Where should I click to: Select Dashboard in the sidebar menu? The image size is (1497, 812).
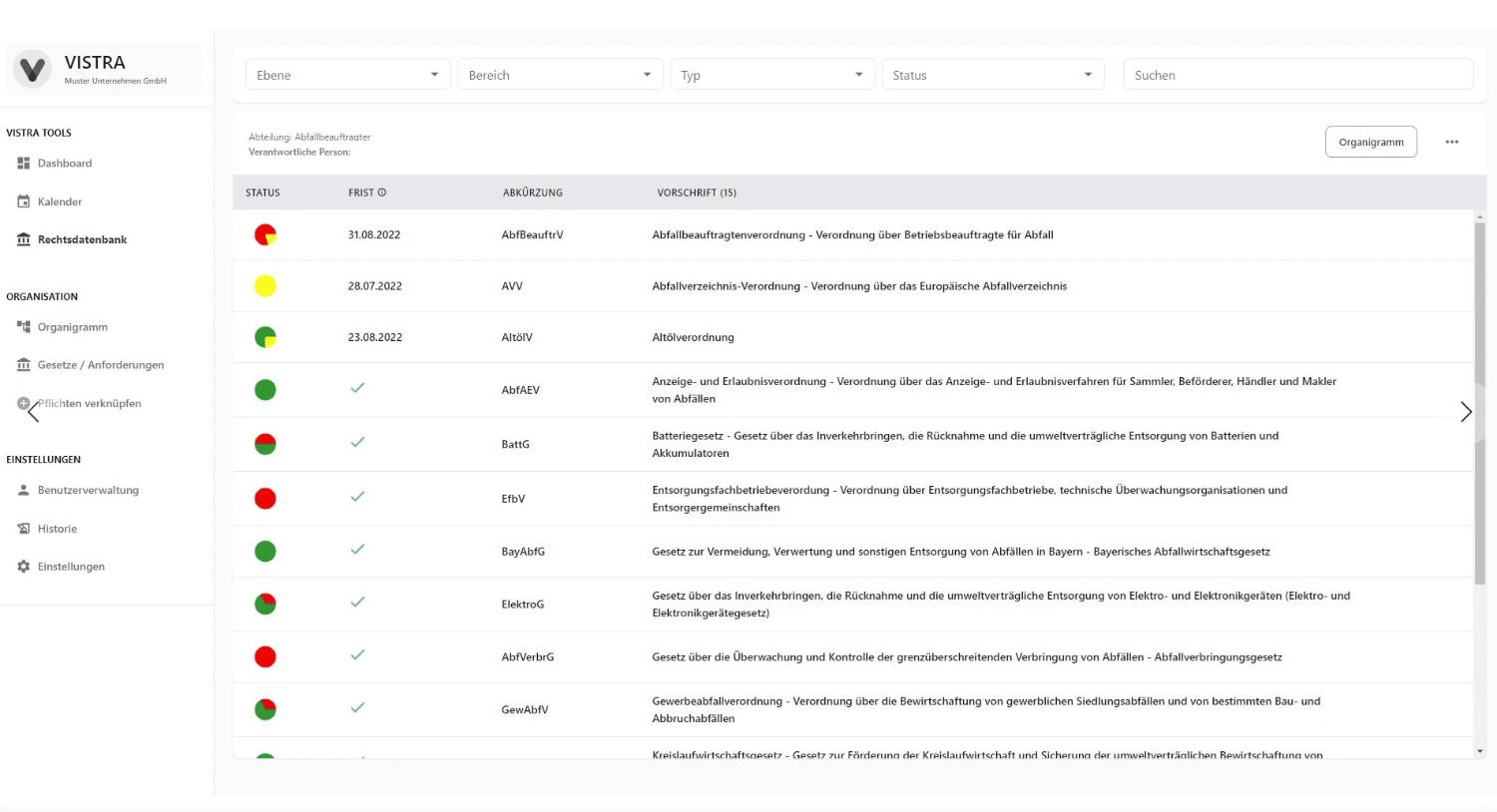[x=65, y=163]
